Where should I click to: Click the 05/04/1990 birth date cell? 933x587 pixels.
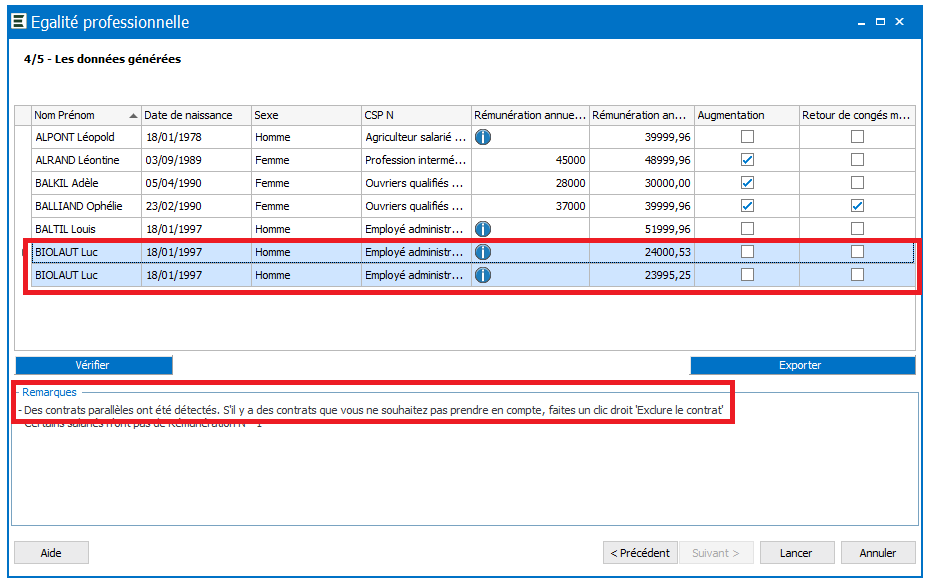pos(196,183)
